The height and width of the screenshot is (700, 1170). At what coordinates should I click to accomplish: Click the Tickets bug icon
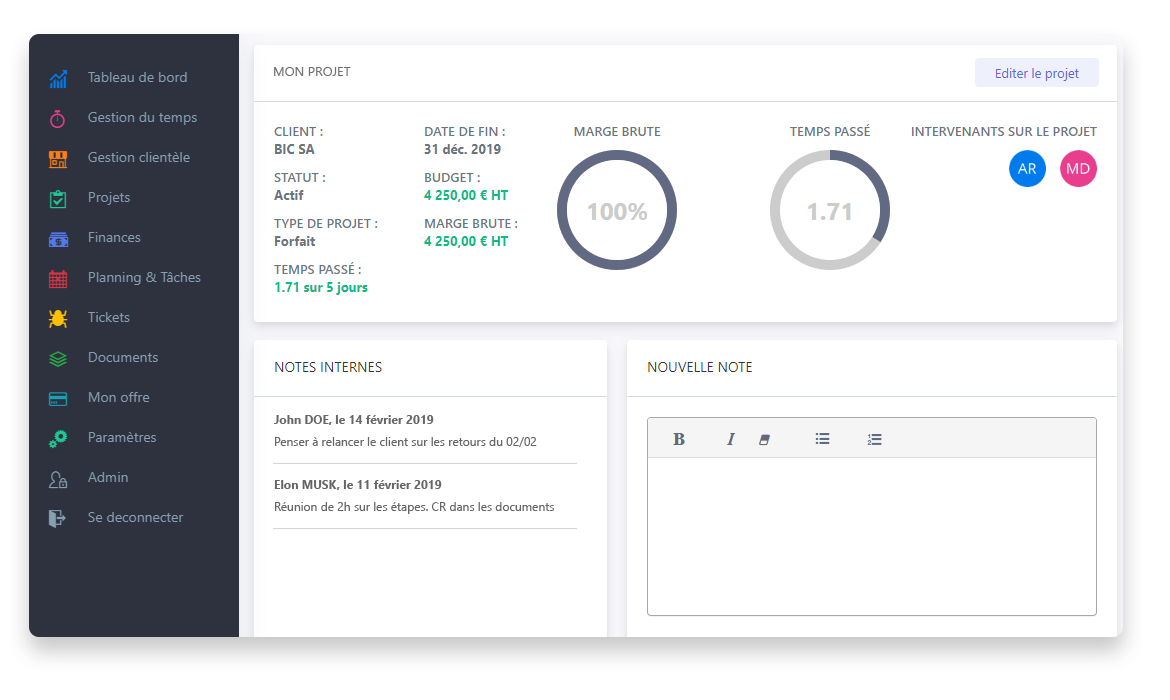(x=58, y=319)
